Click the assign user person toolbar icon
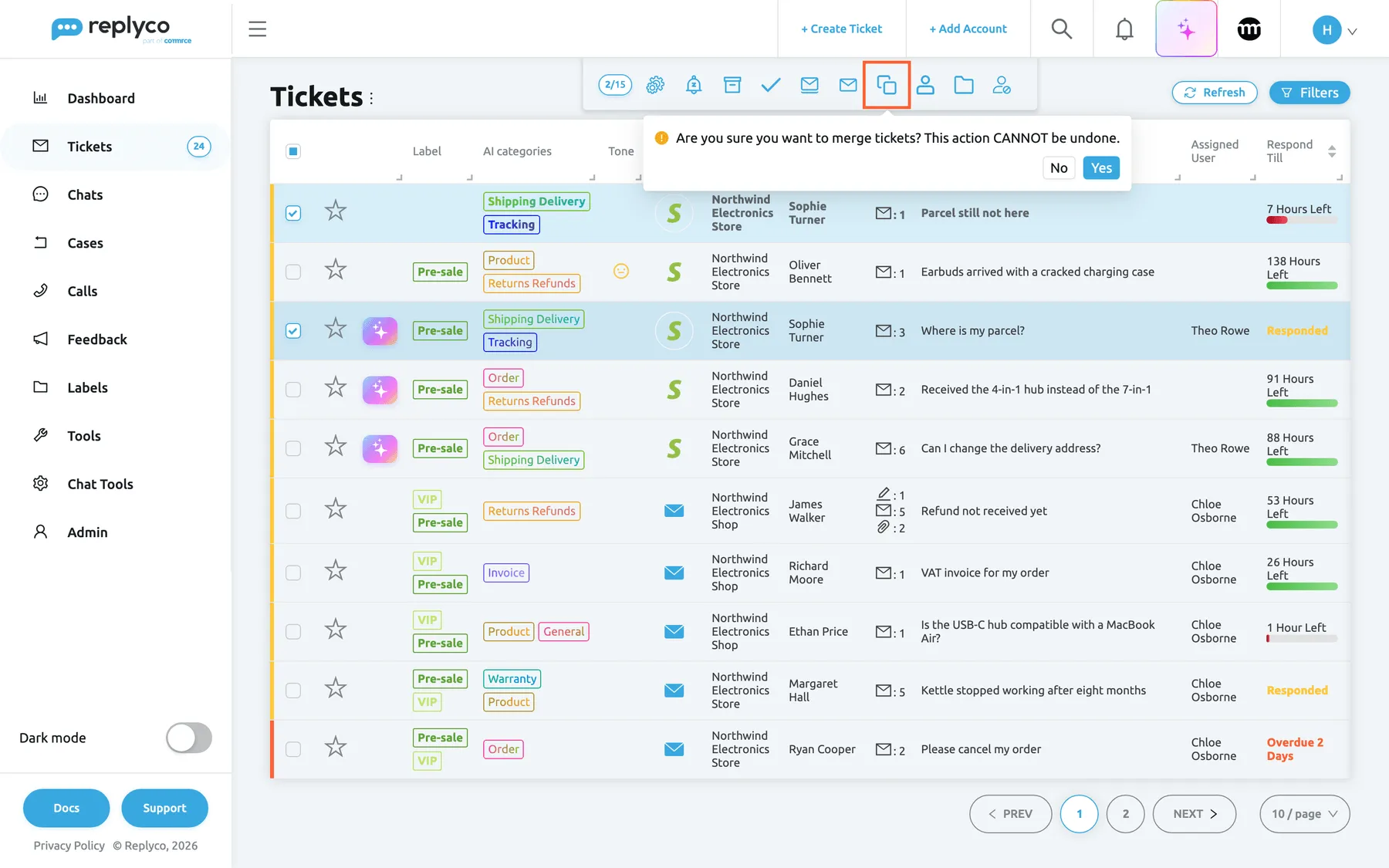This screenshot has height=868, width=1389. (x=925, y=85)
